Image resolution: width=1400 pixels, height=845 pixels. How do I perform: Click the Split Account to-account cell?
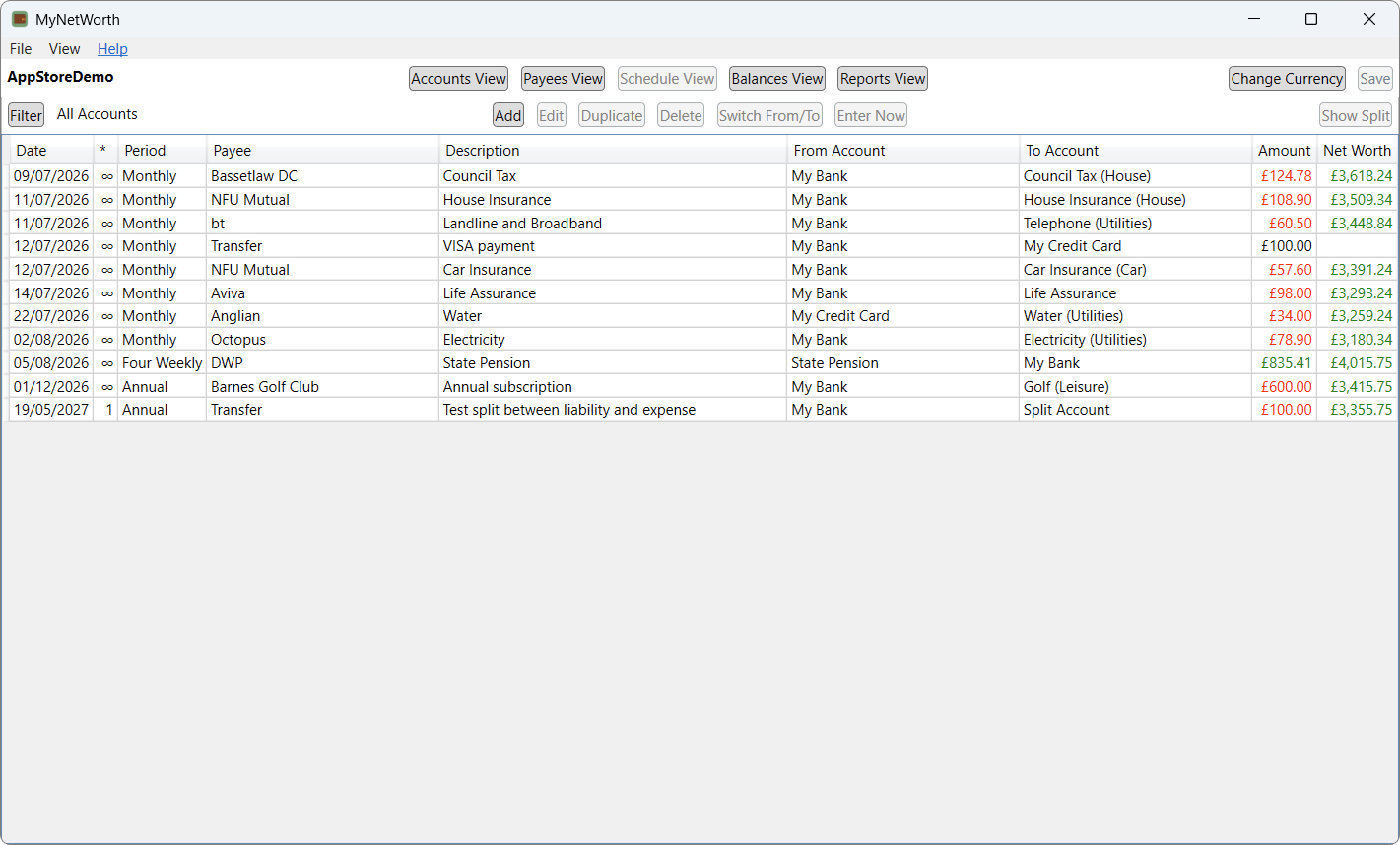coord(1135,410)
